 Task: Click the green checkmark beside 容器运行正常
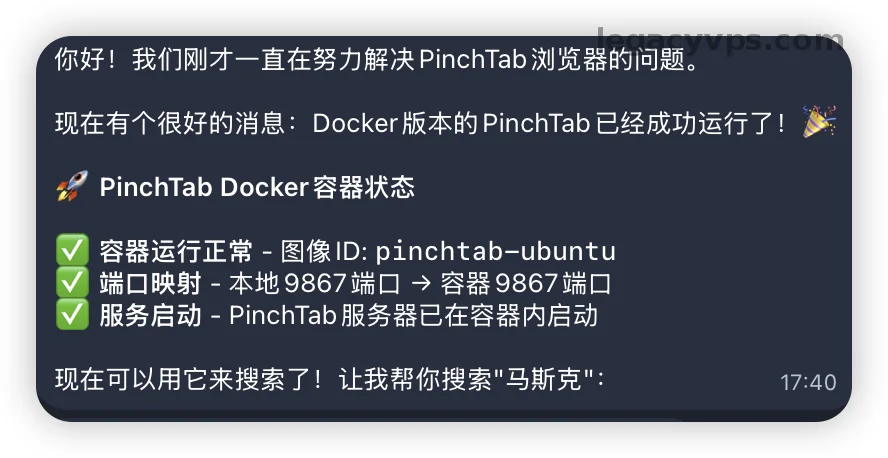click(72, 250)
